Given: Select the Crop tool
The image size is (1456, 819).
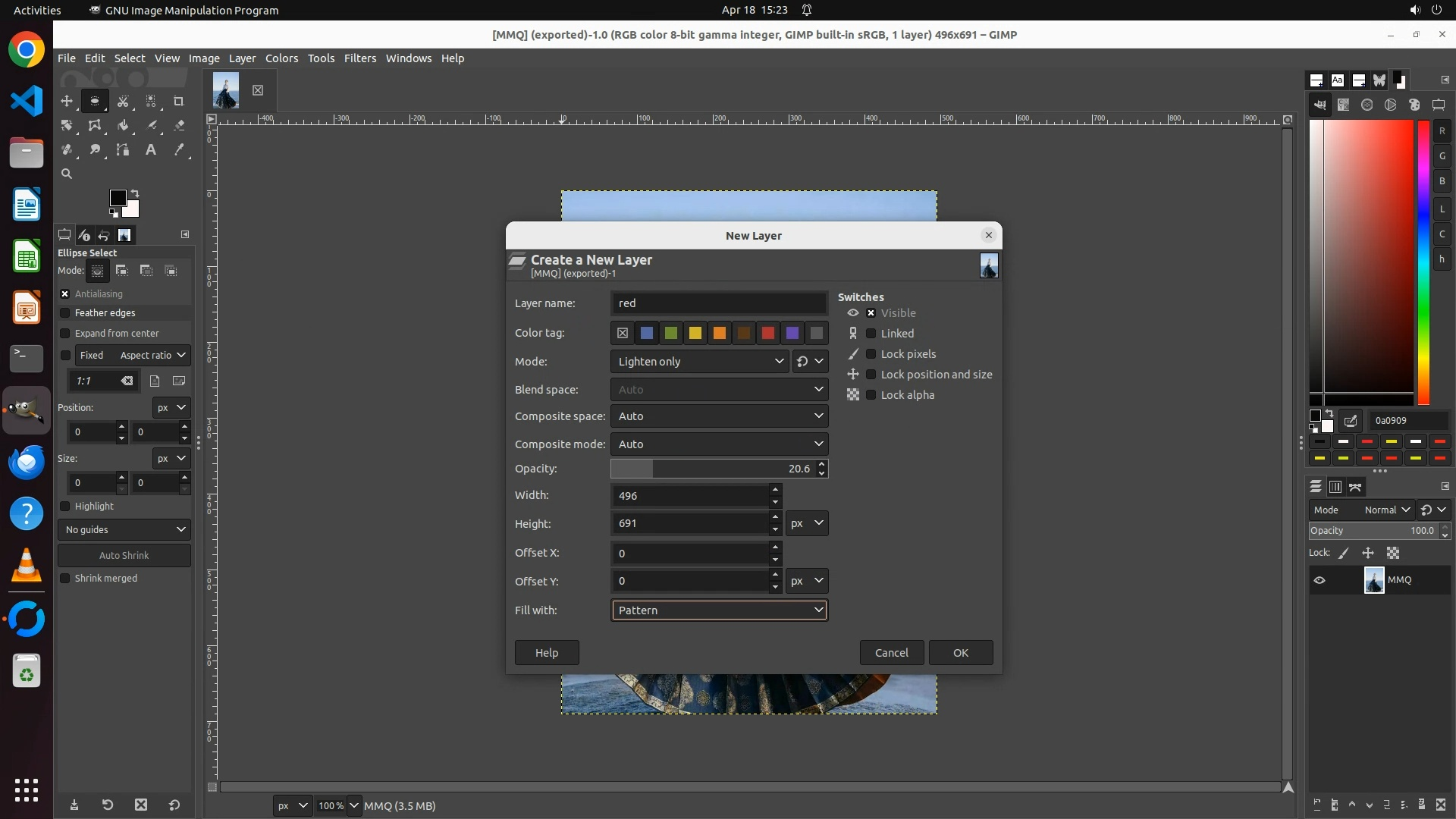Looking at the screenshot, I should click(179, 101).
